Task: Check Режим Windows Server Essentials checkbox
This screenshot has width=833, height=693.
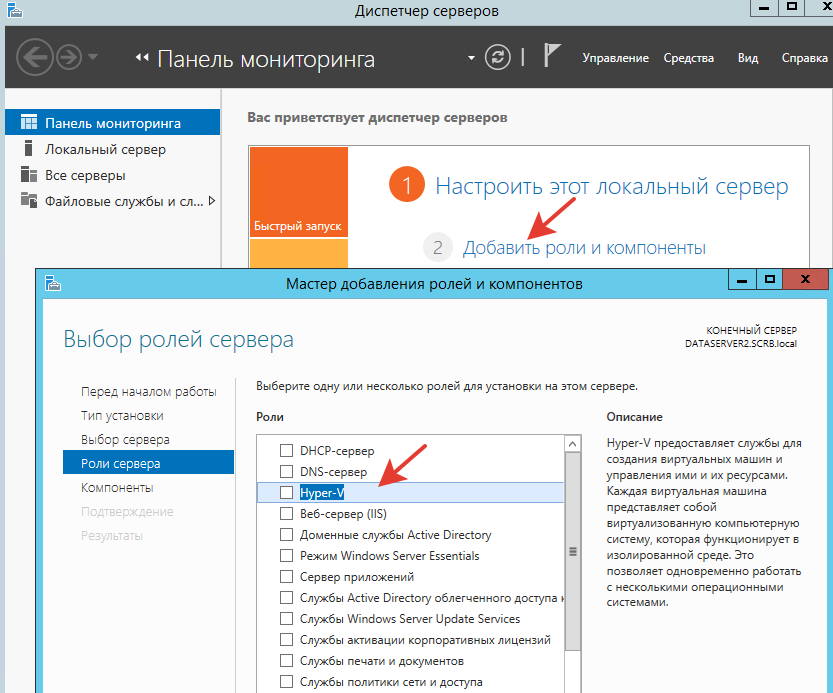Action: pyautogui.click(x=286, y=555)
